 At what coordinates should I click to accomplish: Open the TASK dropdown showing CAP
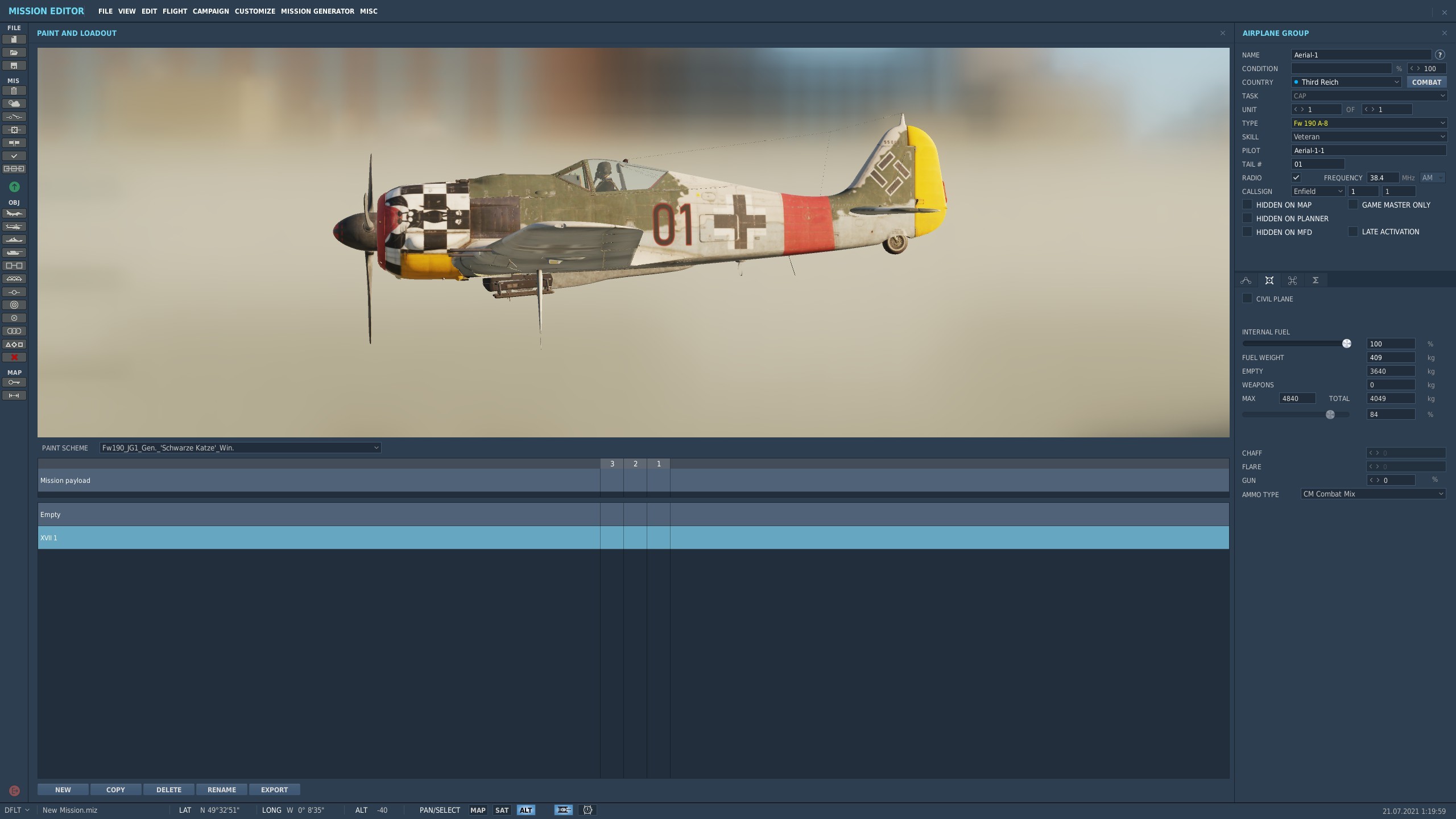(x=1369, y=96)
